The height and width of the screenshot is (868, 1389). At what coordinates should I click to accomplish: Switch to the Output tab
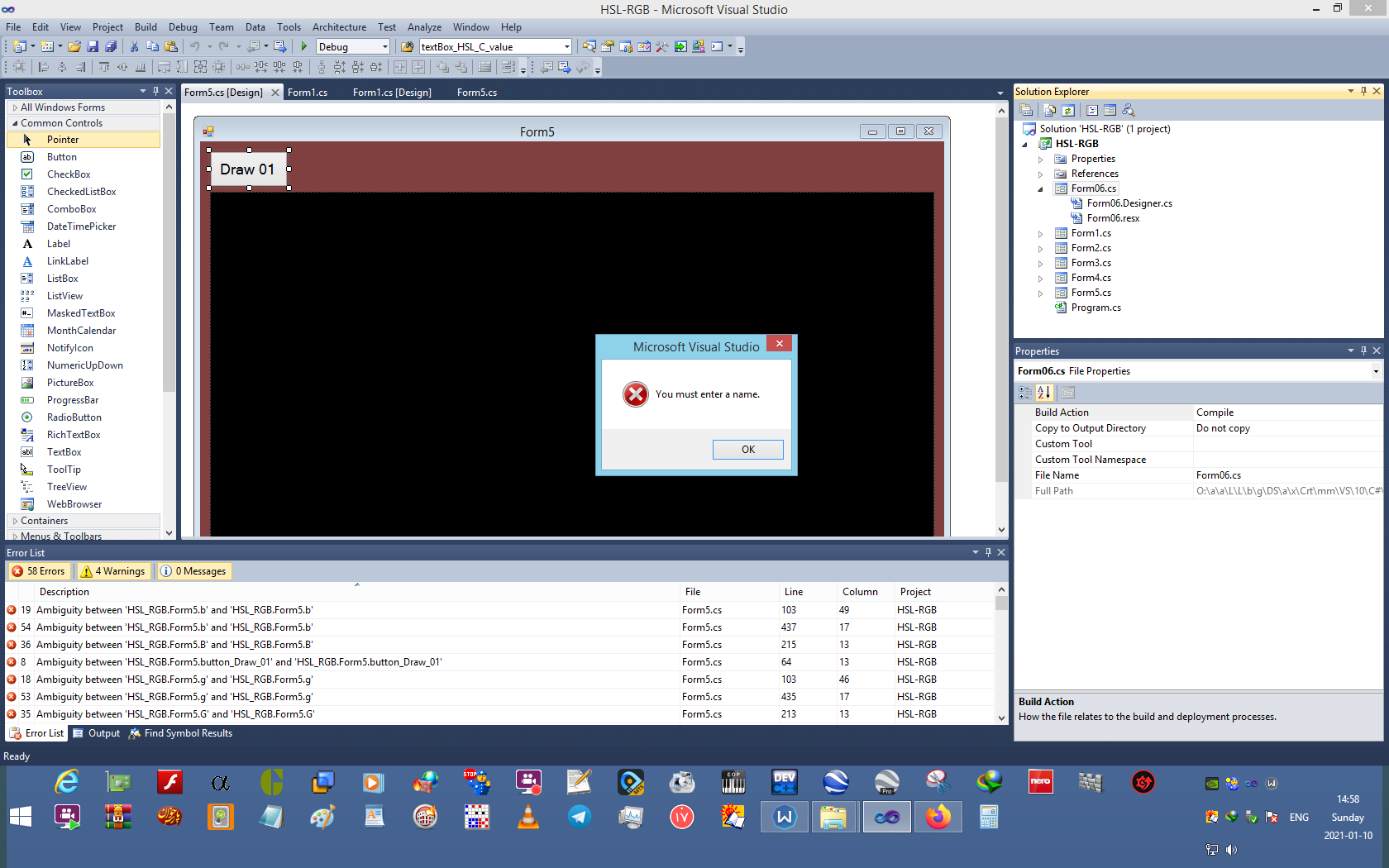[97, 733]
